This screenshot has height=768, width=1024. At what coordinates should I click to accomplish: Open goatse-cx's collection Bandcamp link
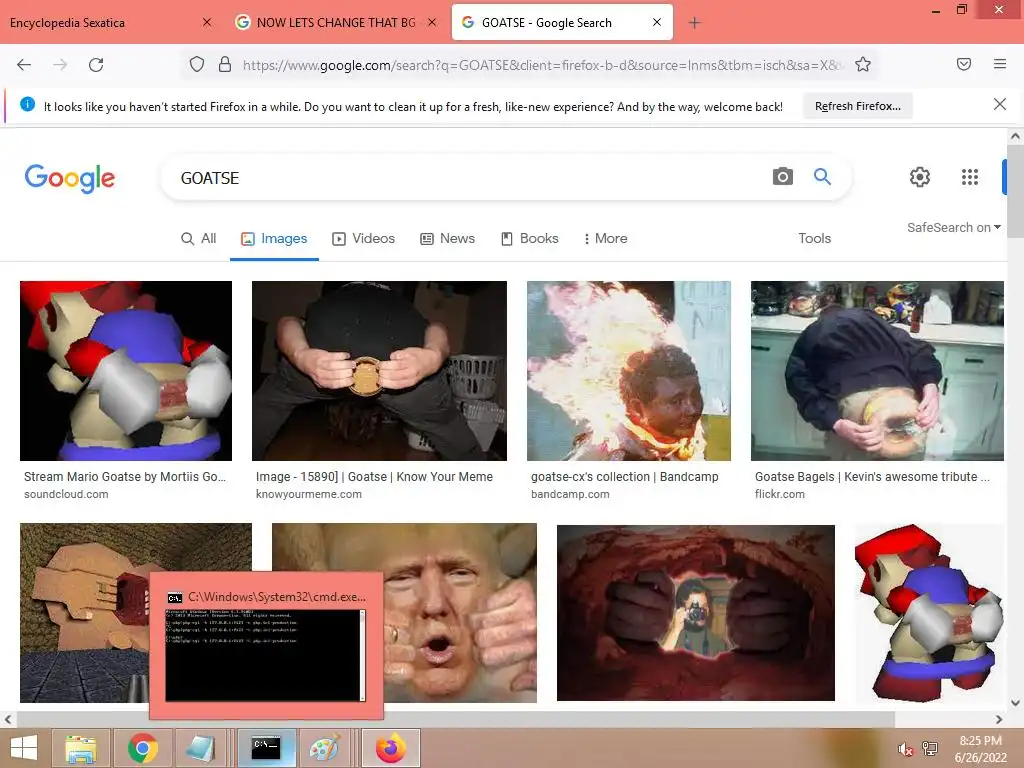point(624,477)
